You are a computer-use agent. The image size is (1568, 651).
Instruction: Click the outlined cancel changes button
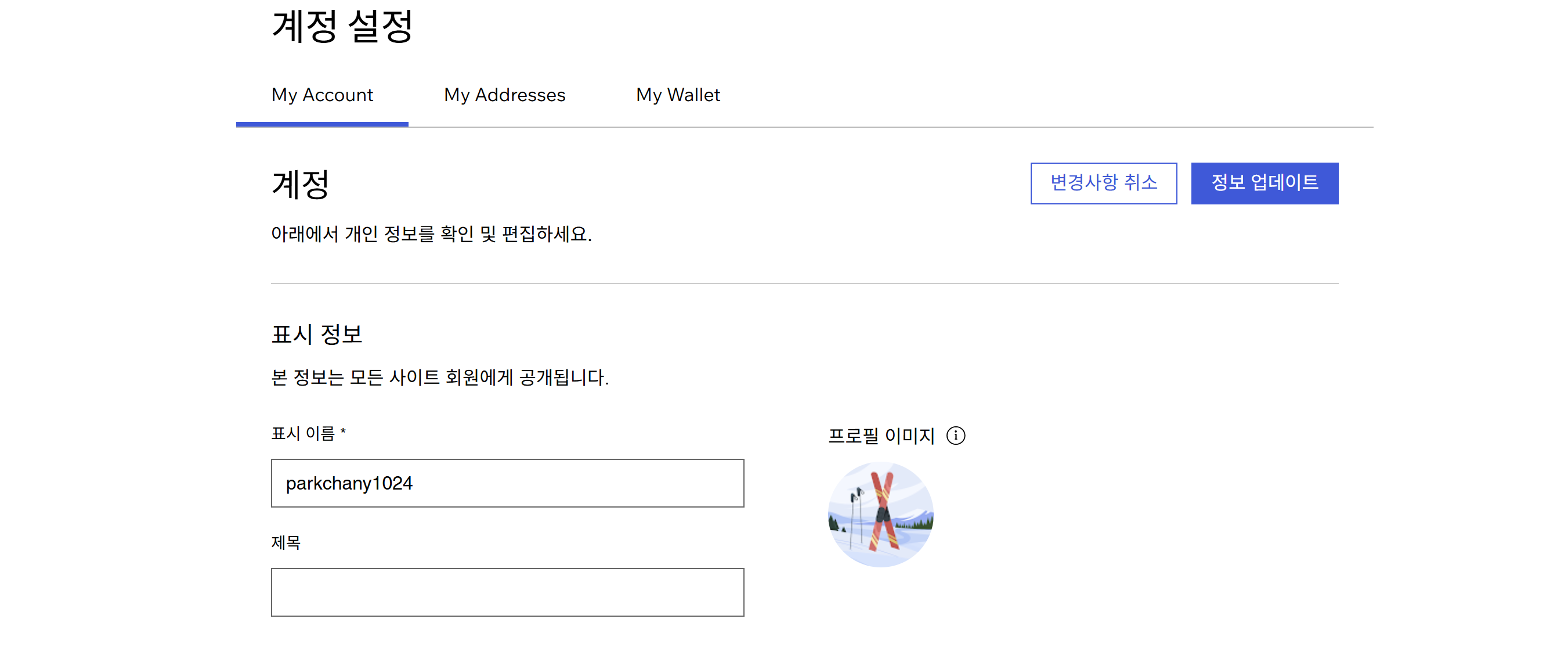tap(1104, 184)
